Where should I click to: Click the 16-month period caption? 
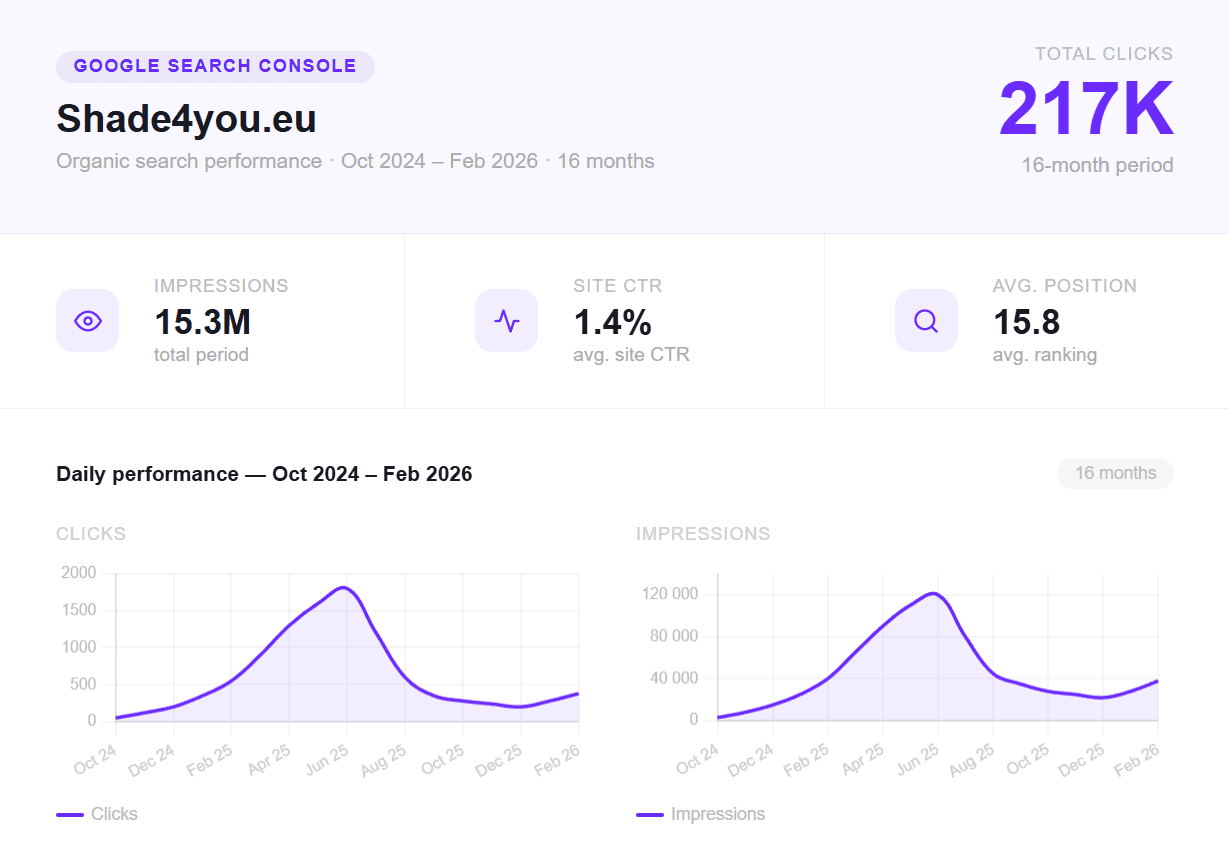coord(1097,165)
